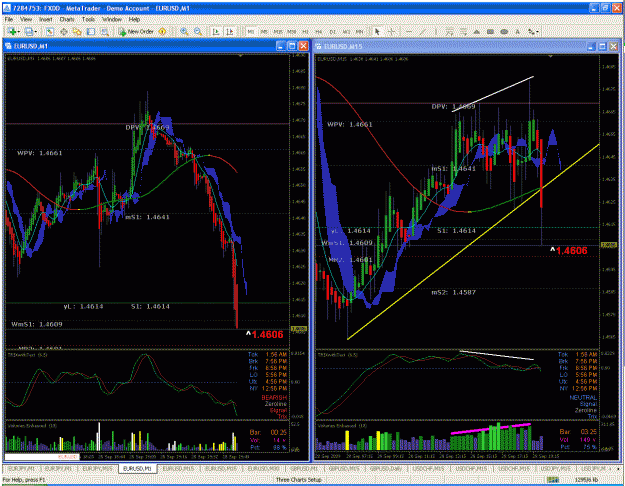This screenshot has height=486, width=625.
Task: Click the WPV: 1.4661 label in the EURUSD,M1 chart
Action: [x=40, y=153]
